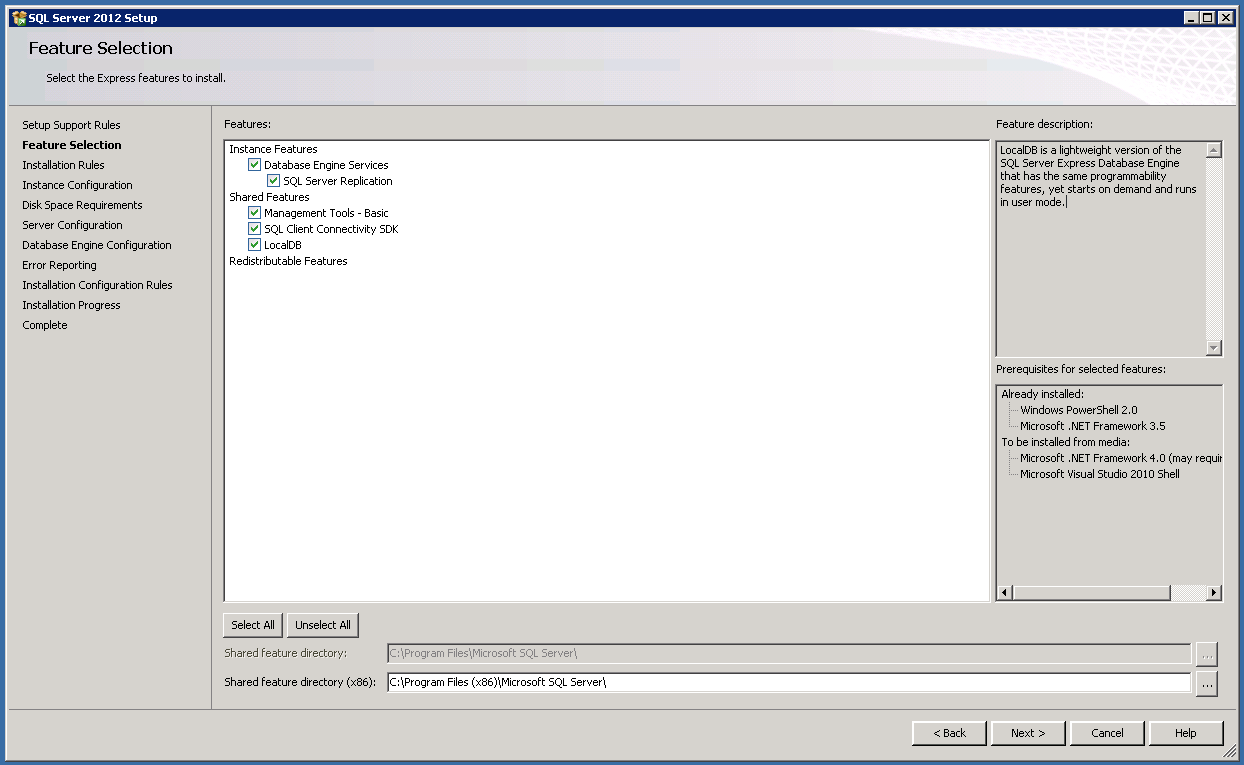Select SQL Server Replication feature label

(338, 181)
